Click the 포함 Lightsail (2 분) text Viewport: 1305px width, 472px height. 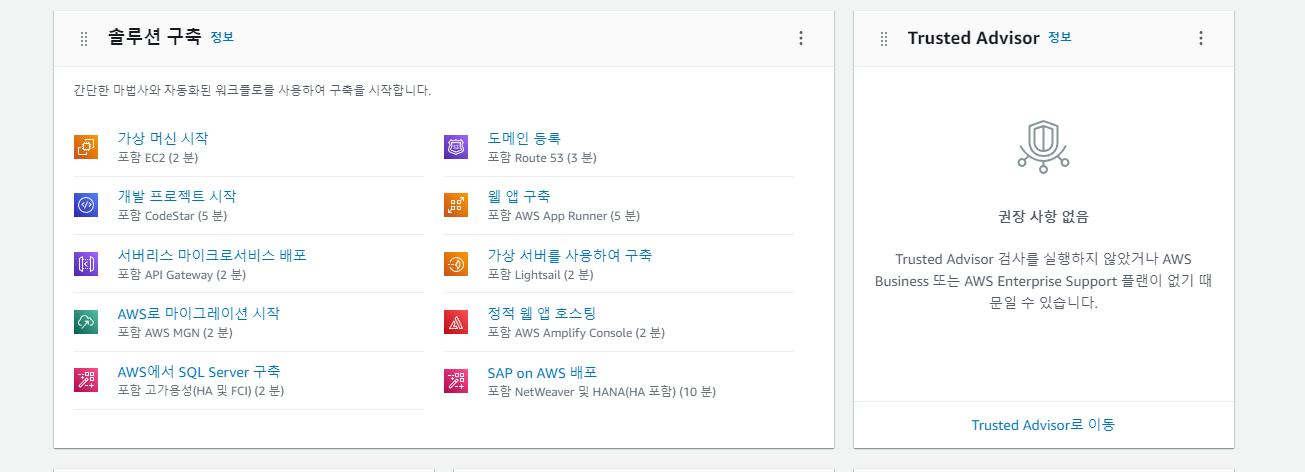tap(540, 275)
